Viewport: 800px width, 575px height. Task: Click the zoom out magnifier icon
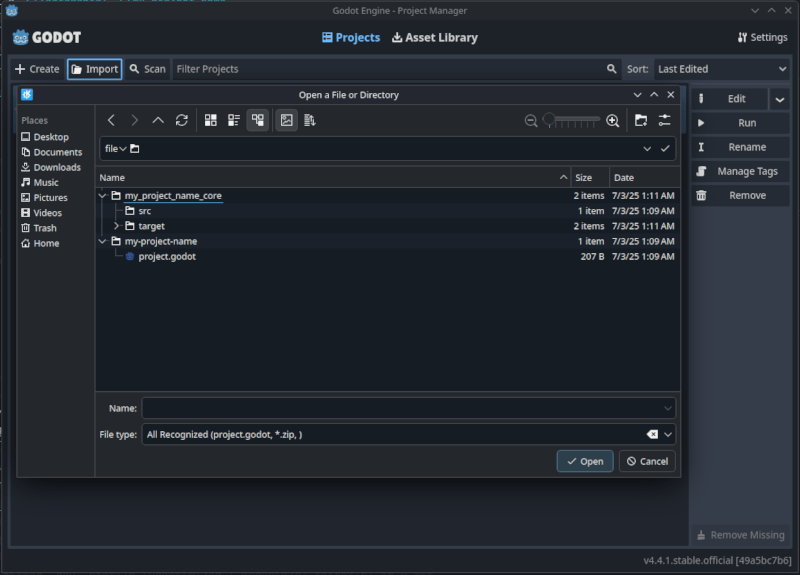[531, 121]
